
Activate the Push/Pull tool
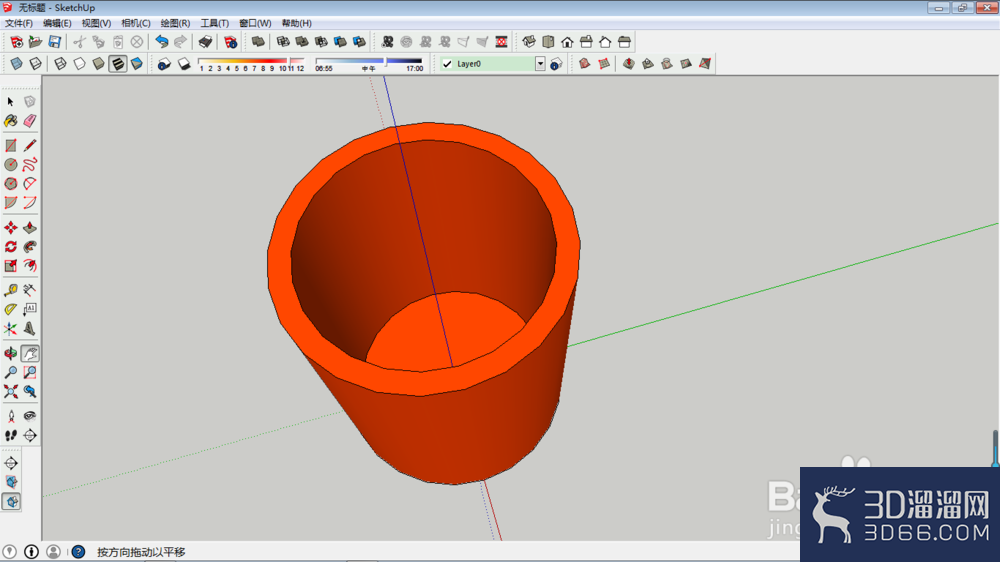point(30,228)
